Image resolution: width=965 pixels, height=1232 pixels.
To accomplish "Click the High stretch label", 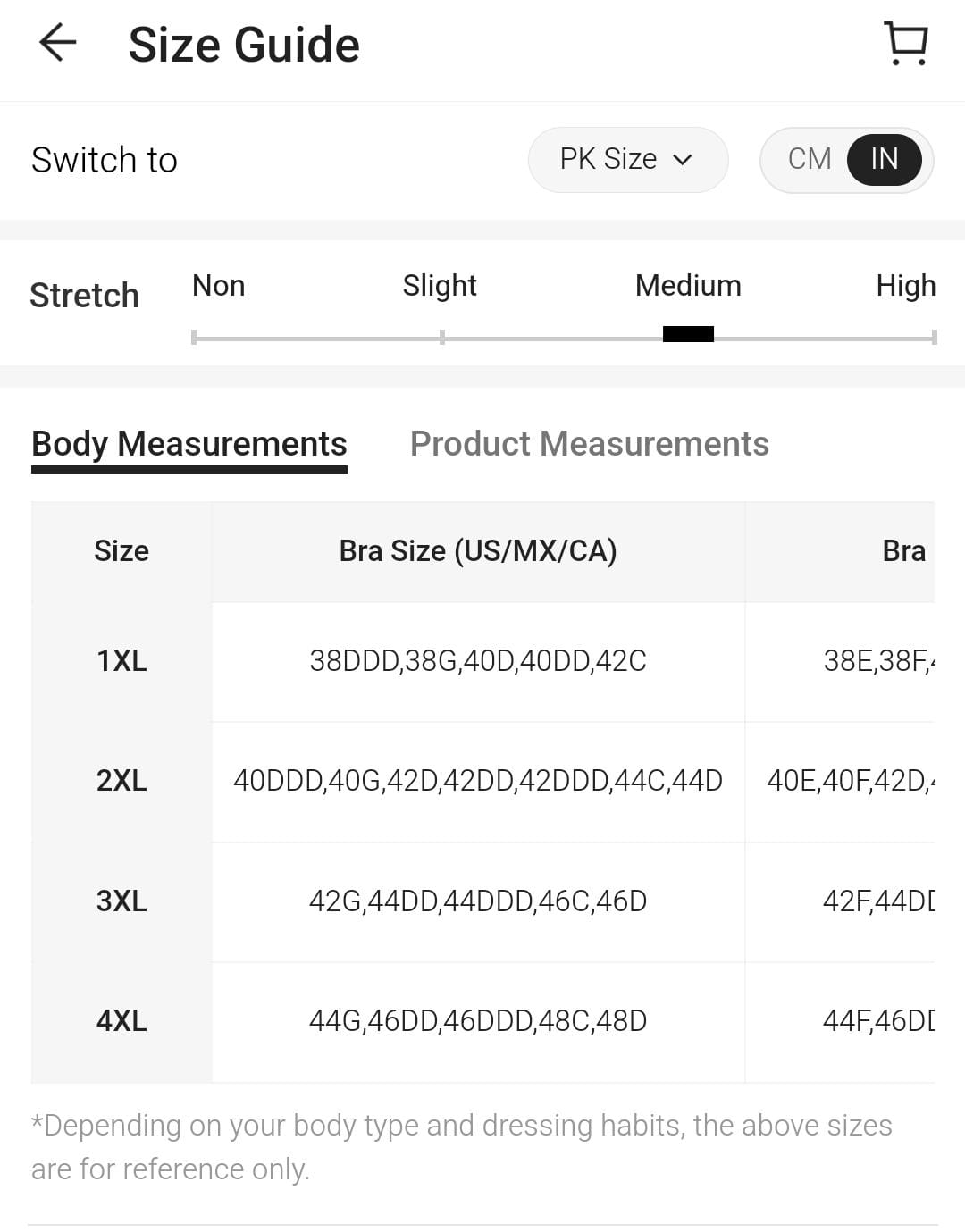I will click(905, 286).
